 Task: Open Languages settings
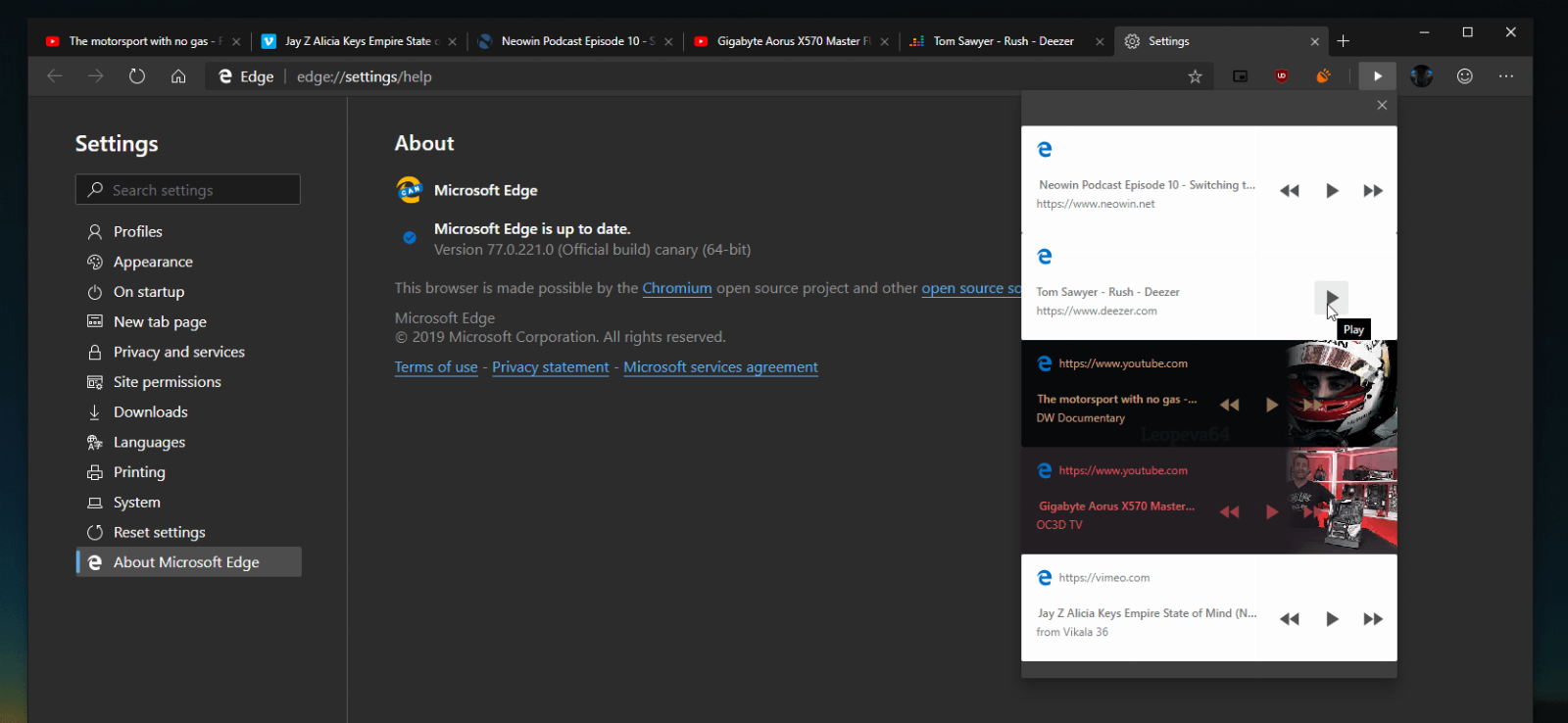click(x=188, y=442)
